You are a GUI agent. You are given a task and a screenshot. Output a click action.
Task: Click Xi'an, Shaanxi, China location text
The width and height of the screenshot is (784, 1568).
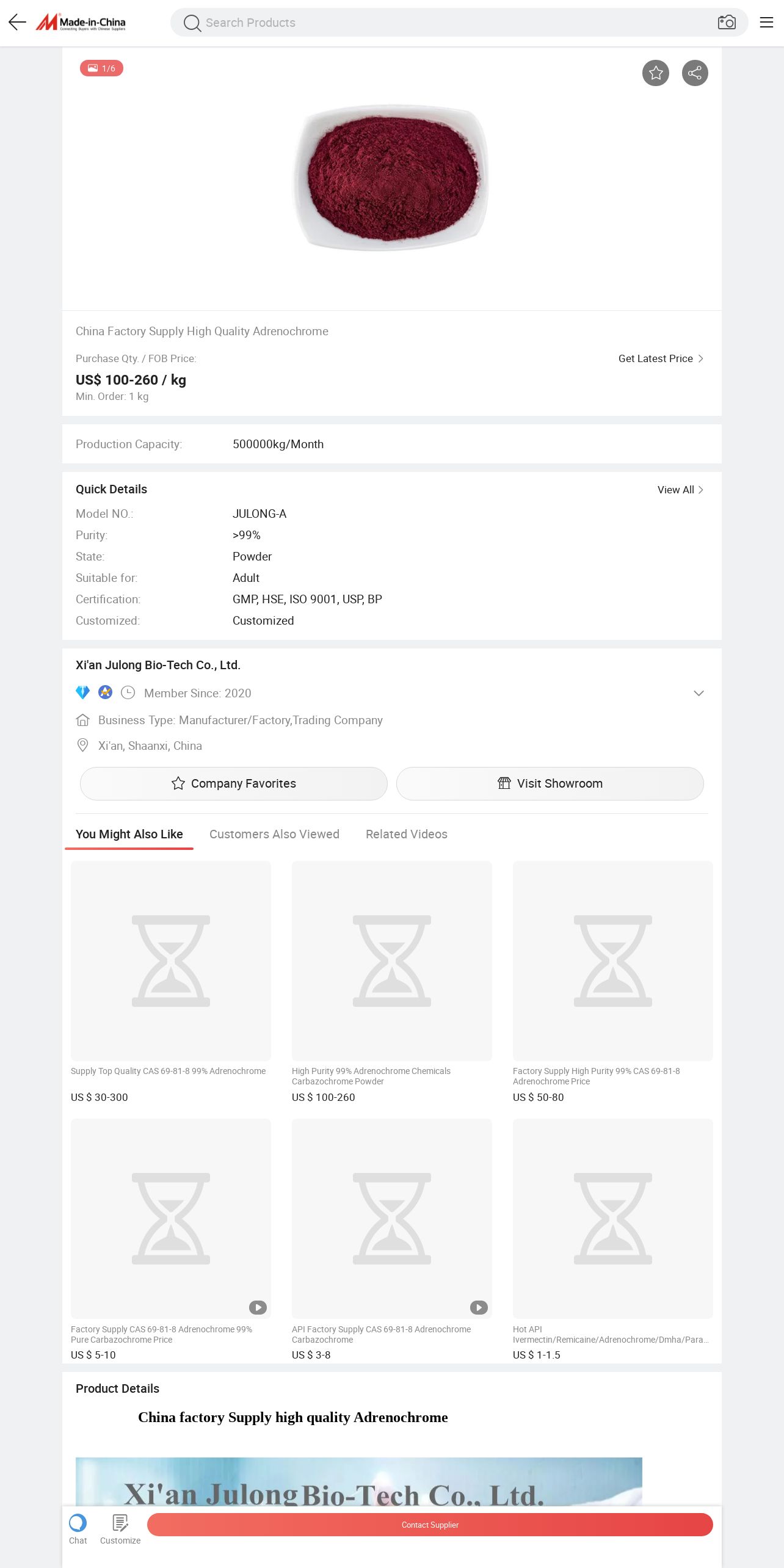150,746
